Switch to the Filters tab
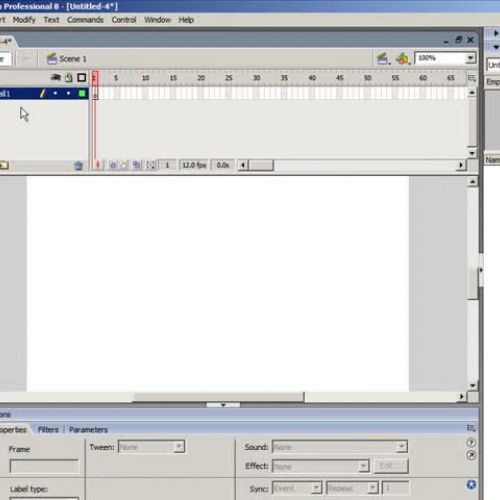The height and width of the screenshot is (500, 500). (48, 430)
